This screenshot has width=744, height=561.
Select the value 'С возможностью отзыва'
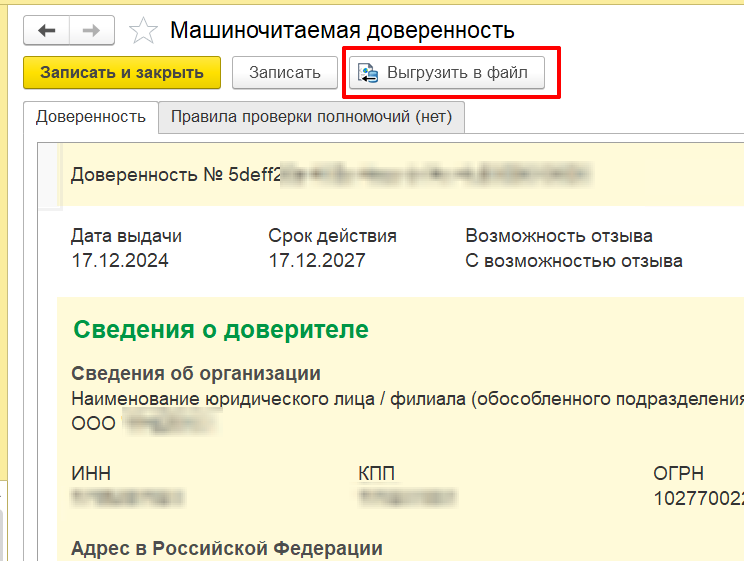tap(574, 261)
